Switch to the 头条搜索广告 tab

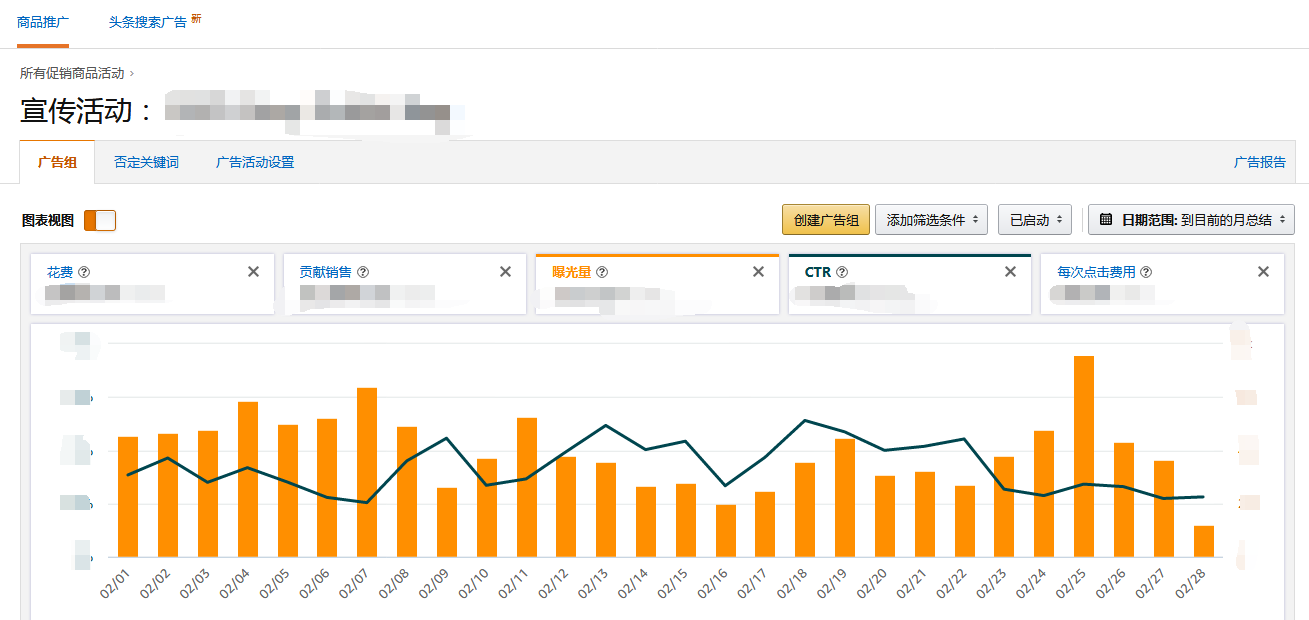(x=146, y=20)
